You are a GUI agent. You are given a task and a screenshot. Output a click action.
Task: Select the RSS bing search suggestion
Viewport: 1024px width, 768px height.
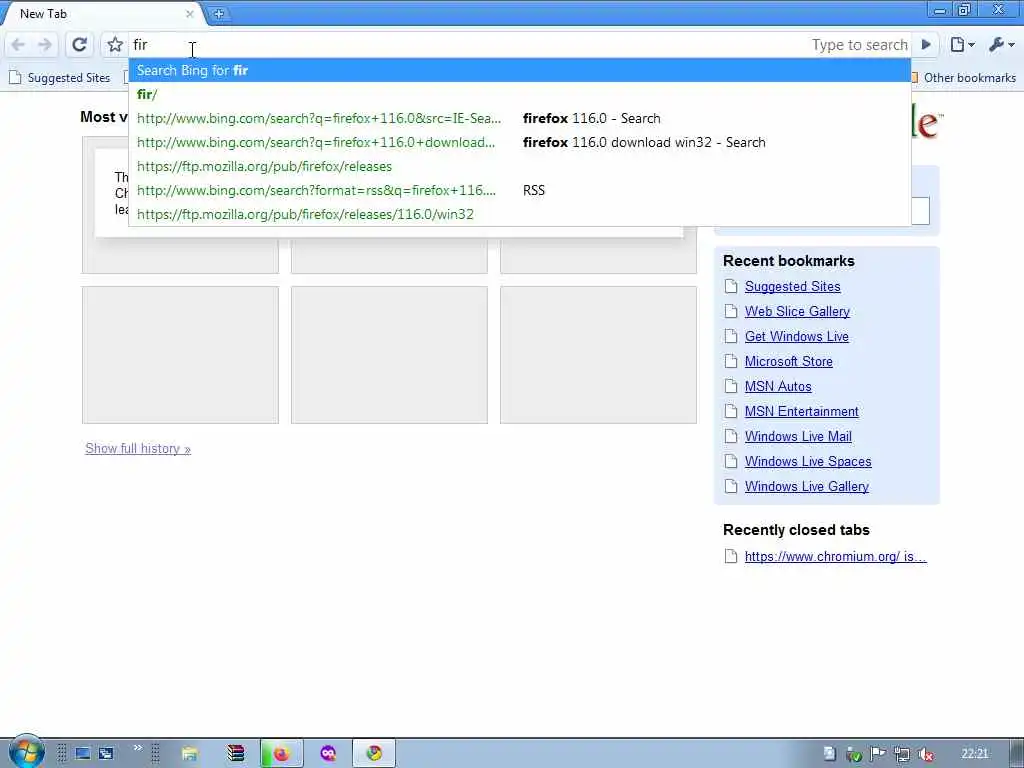point(519,190)
